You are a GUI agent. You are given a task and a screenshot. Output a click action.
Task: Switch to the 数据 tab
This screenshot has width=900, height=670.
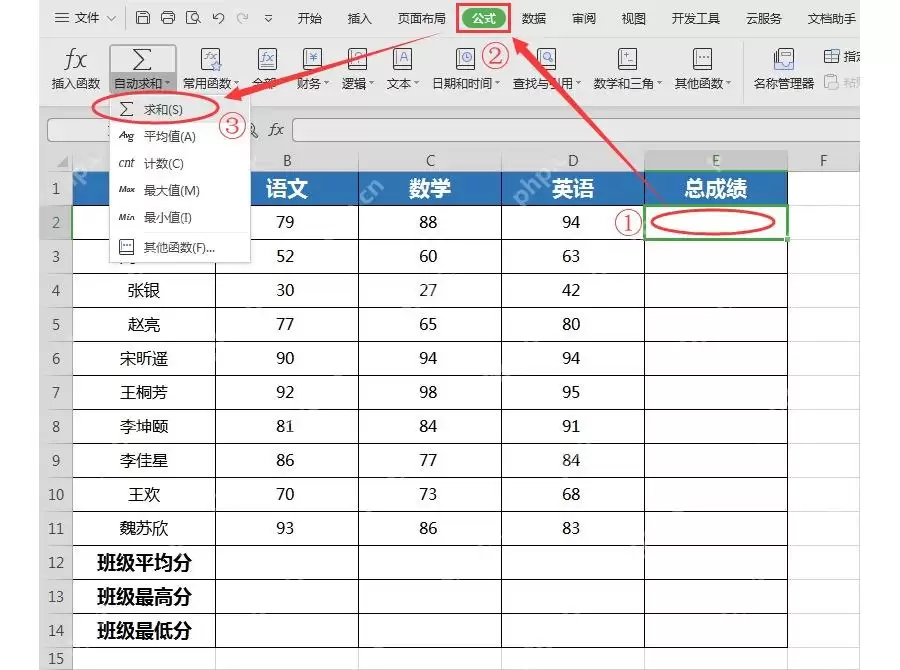[x=533, y=18]
